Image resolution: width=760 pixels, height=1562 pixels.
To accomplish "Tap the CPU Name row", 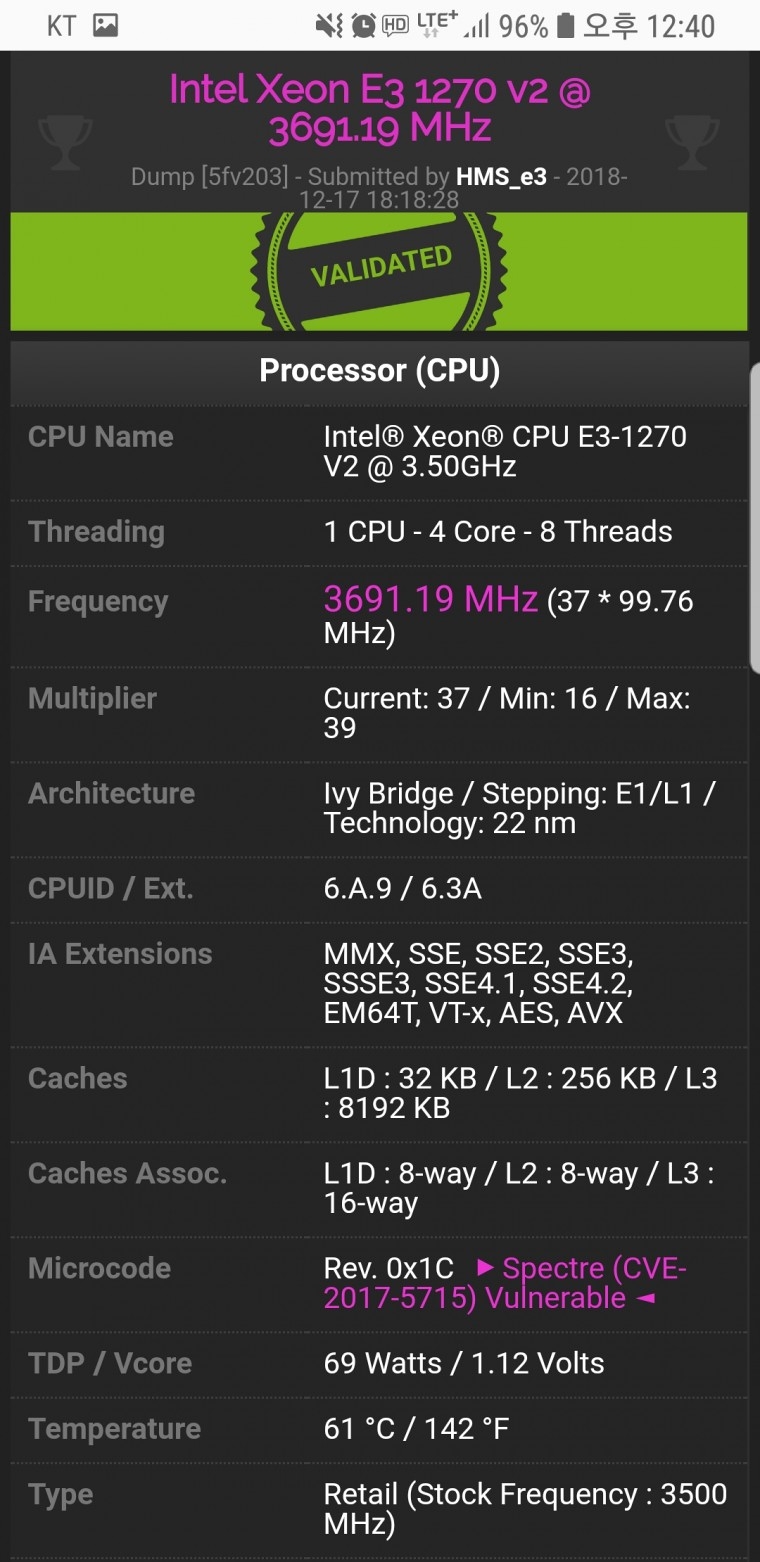I will click(379, 452).
